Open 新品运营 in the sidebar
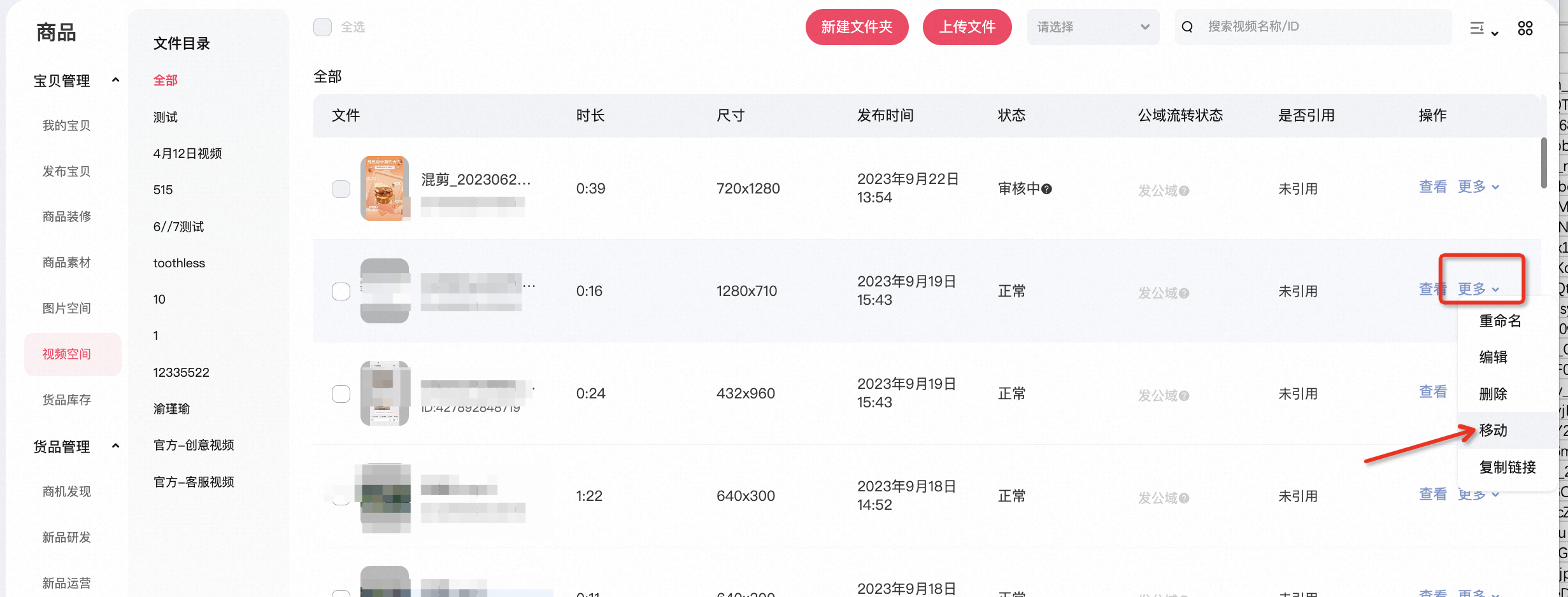The image size is (1568, 597). click(66, 584)
